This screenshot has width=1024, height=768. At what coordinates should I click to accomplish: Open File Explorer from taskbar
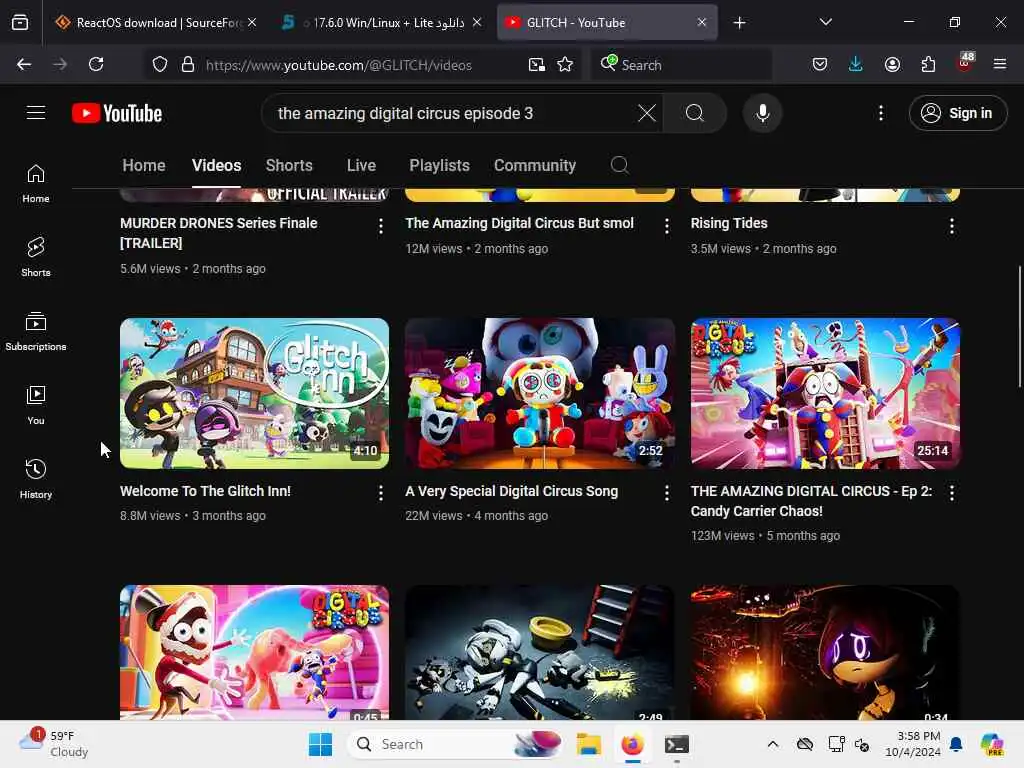click(x=588, y=744)
